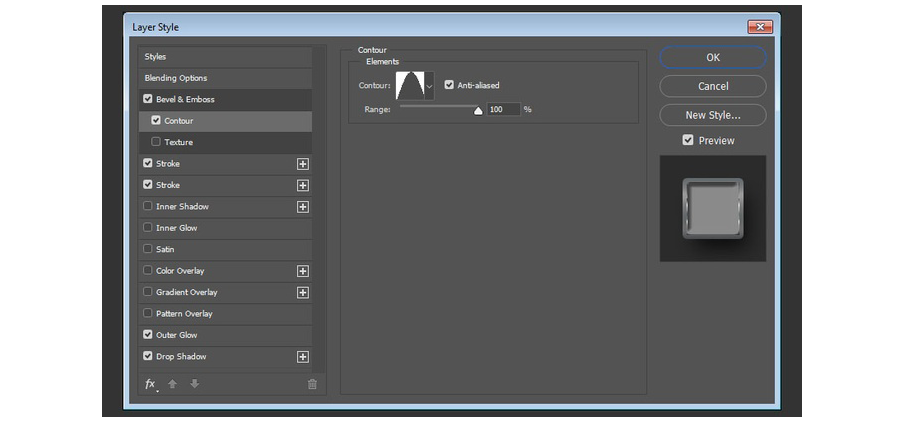Screen dimensions: 900x422
Task: Toggle the Preview checkbox
Action: [x=688, y=140]
